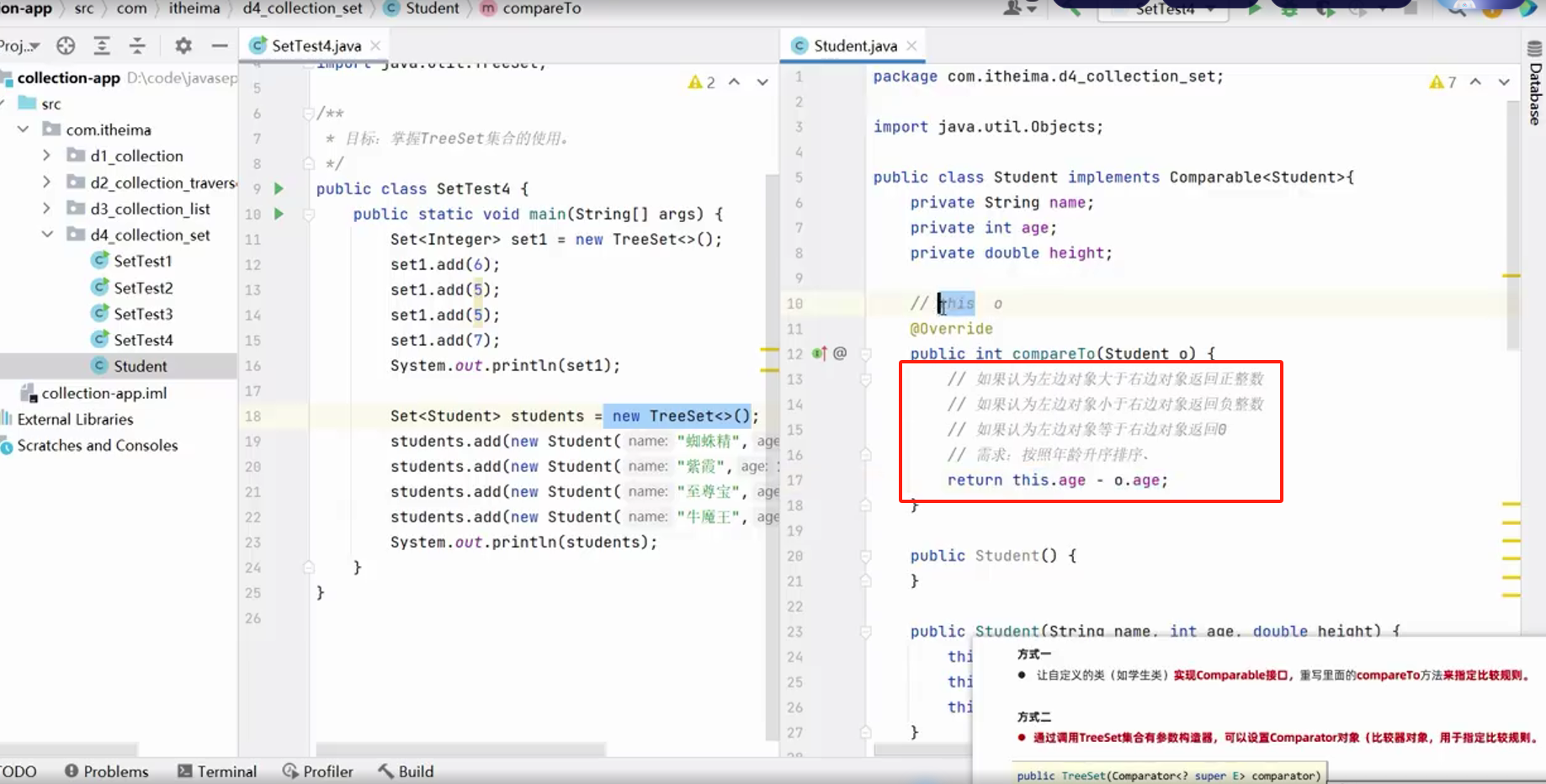Click 'private double height;' line
1546x784 pixels.
(x=1011, y=253)
